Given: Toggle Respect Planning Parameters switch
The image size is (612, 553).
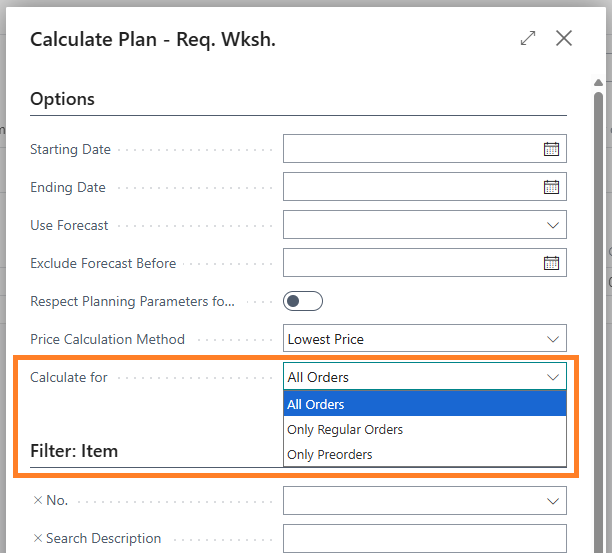Looking at the screenshot, I should pyautogui.click(x=303, y=301).
